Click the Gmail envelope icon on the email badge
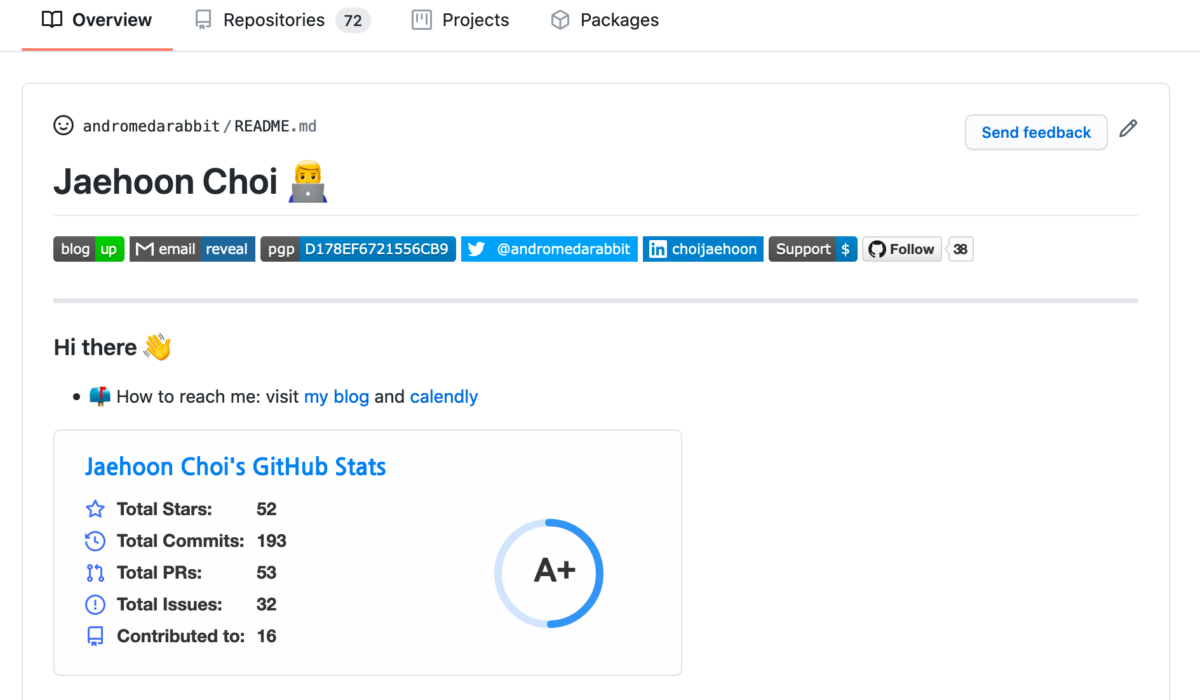 tap(144, 249)
